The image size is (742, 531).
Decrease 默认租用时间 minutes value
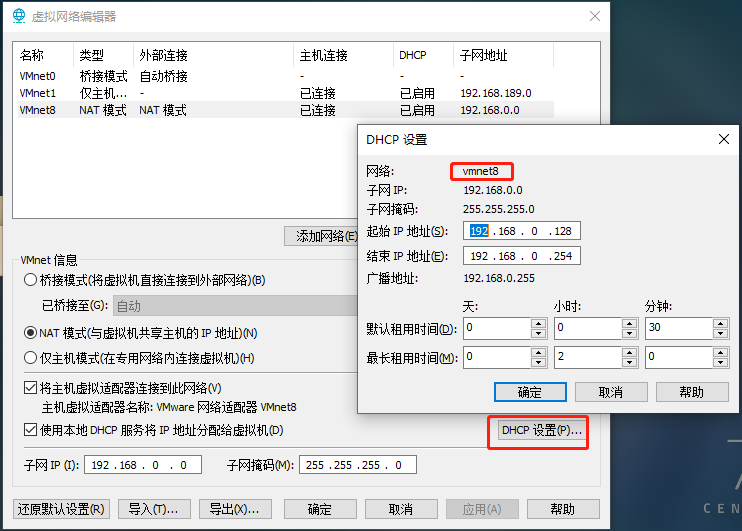(x=720, y=333)
